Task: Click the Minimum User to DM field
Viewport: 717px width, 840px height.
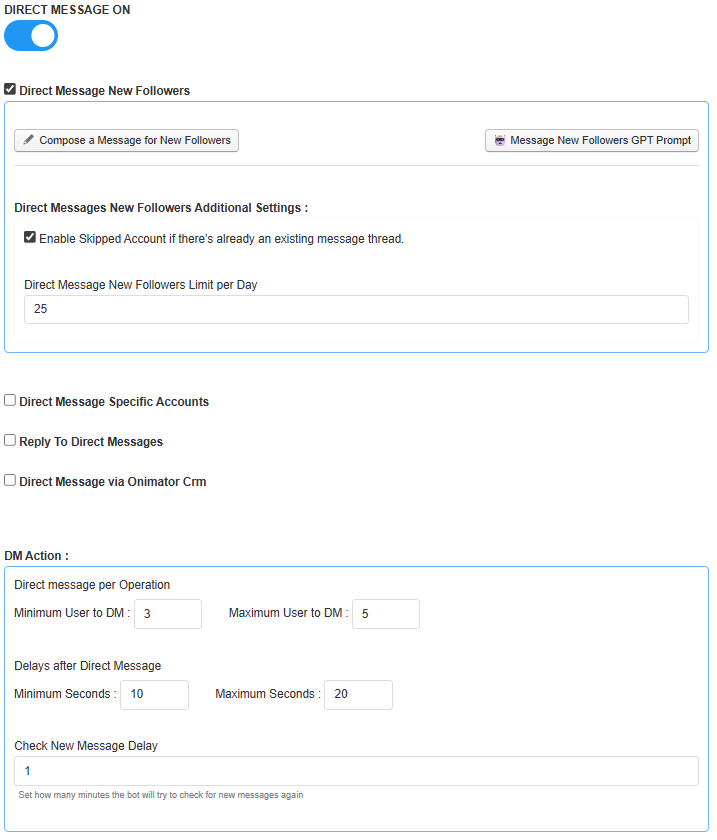Action: 167,613
